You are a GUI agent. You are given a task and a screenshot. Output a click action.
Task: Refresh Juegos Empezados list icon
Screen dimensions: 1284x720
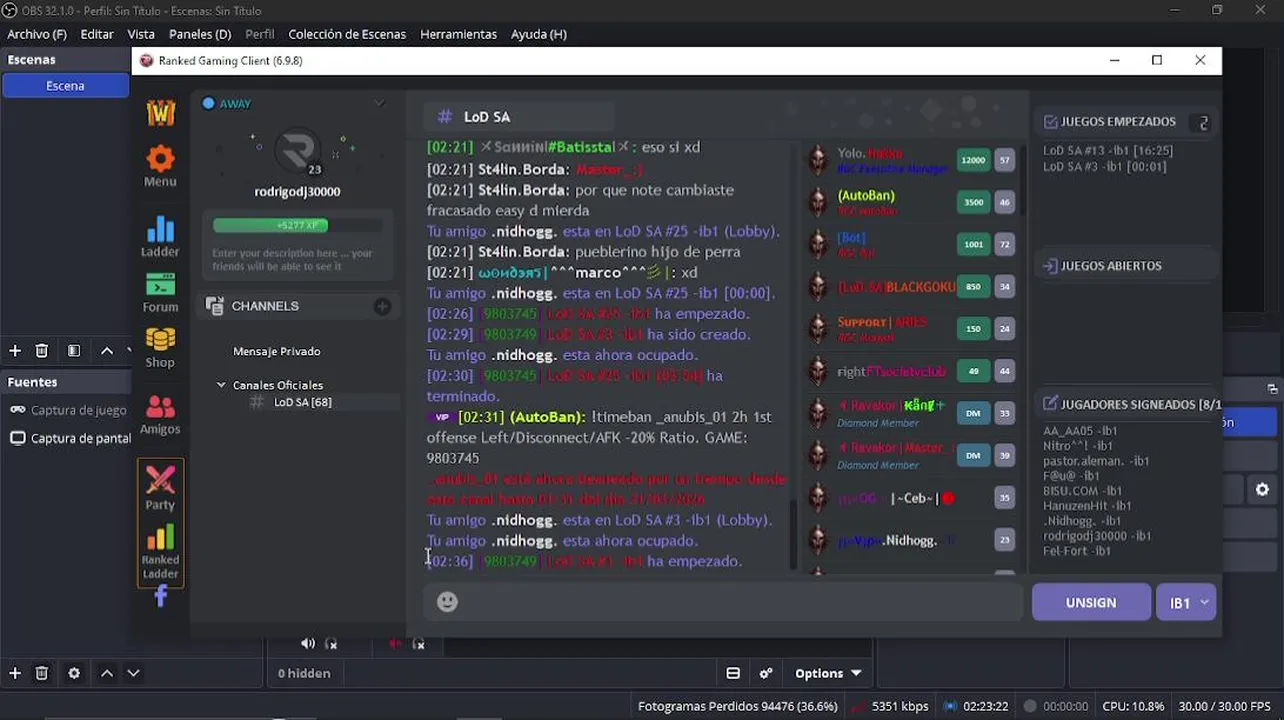tap(1203, 122)
